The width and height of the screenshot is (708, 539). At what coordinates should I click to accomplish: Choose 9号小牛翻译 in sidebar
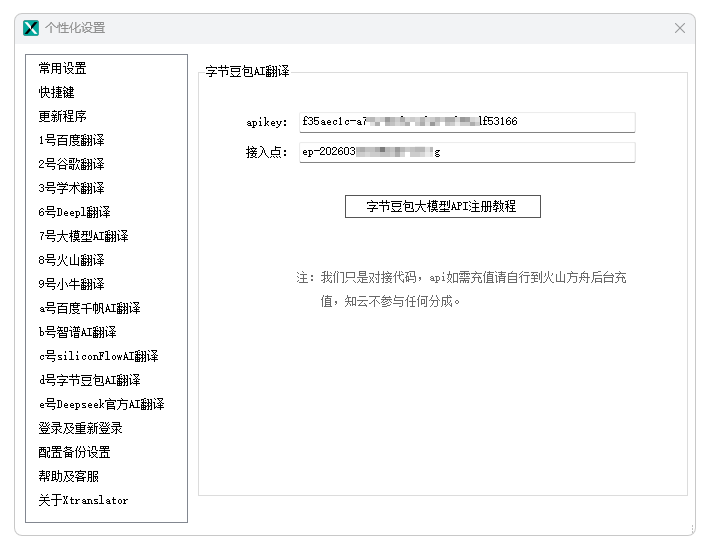[x=71, y=284]
